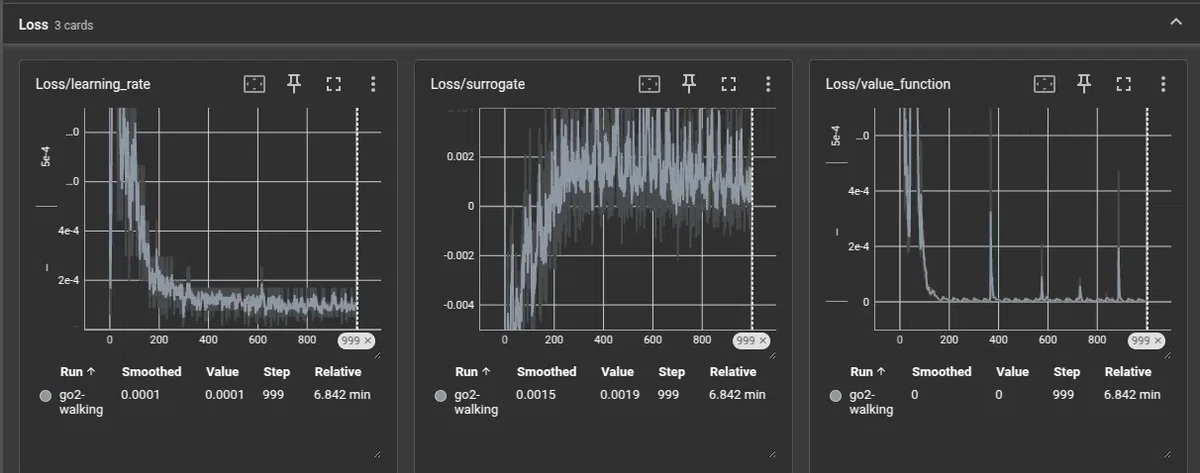The height and width of the screenshot is (473, 1200).
Task: Pin the Loss/learning_rate card
Action: coord(294,84)
